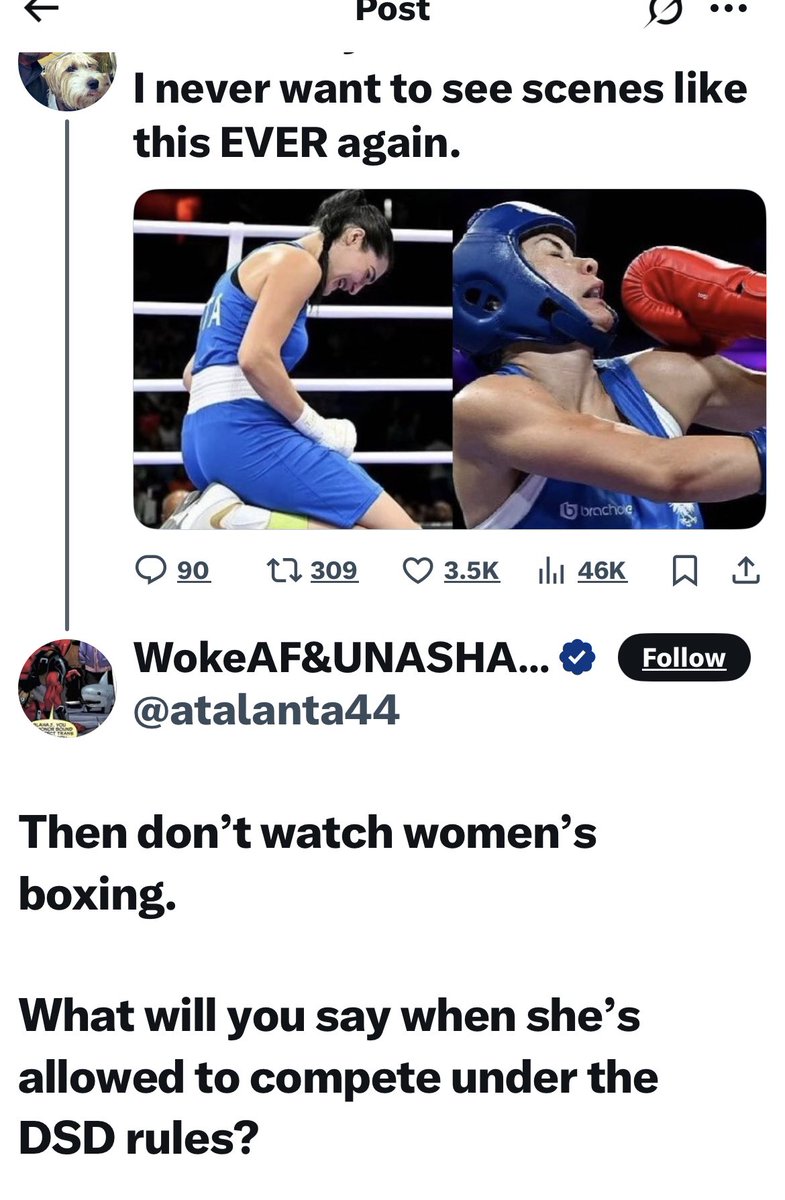Open the @atalanta44 handle
This screenshot has height=1200, width=785.
point(266,711)
